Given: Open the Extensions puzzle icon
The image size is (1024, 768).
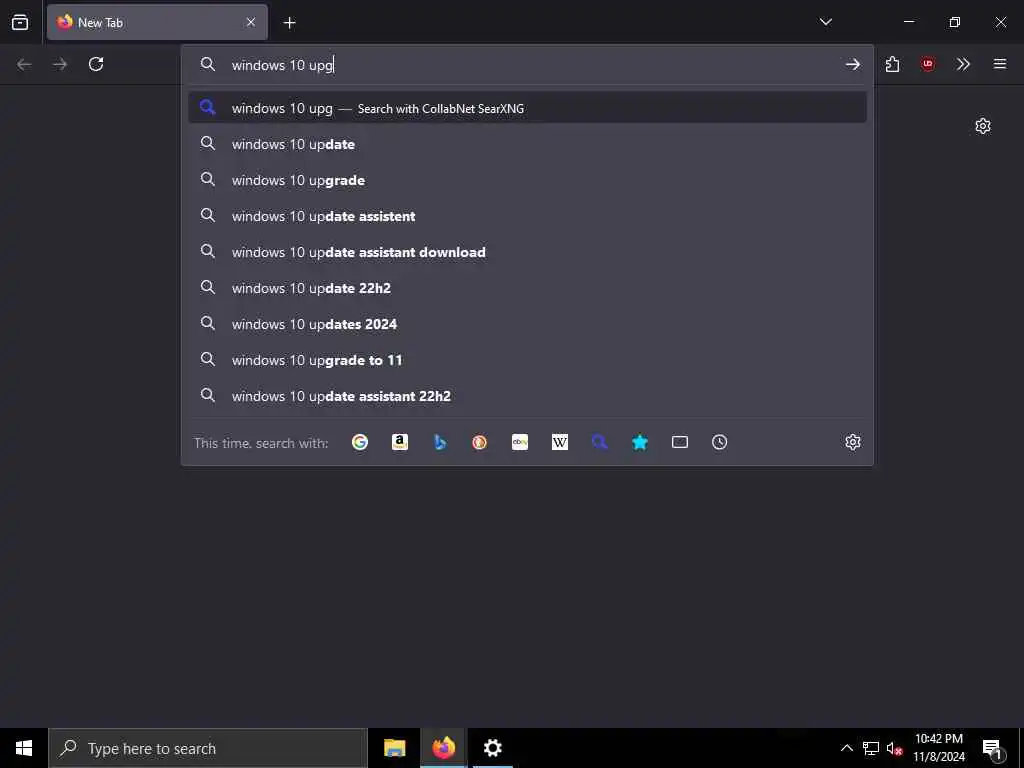Looking at the screenshot, I should pyautogui.click(x=893, y=64).
